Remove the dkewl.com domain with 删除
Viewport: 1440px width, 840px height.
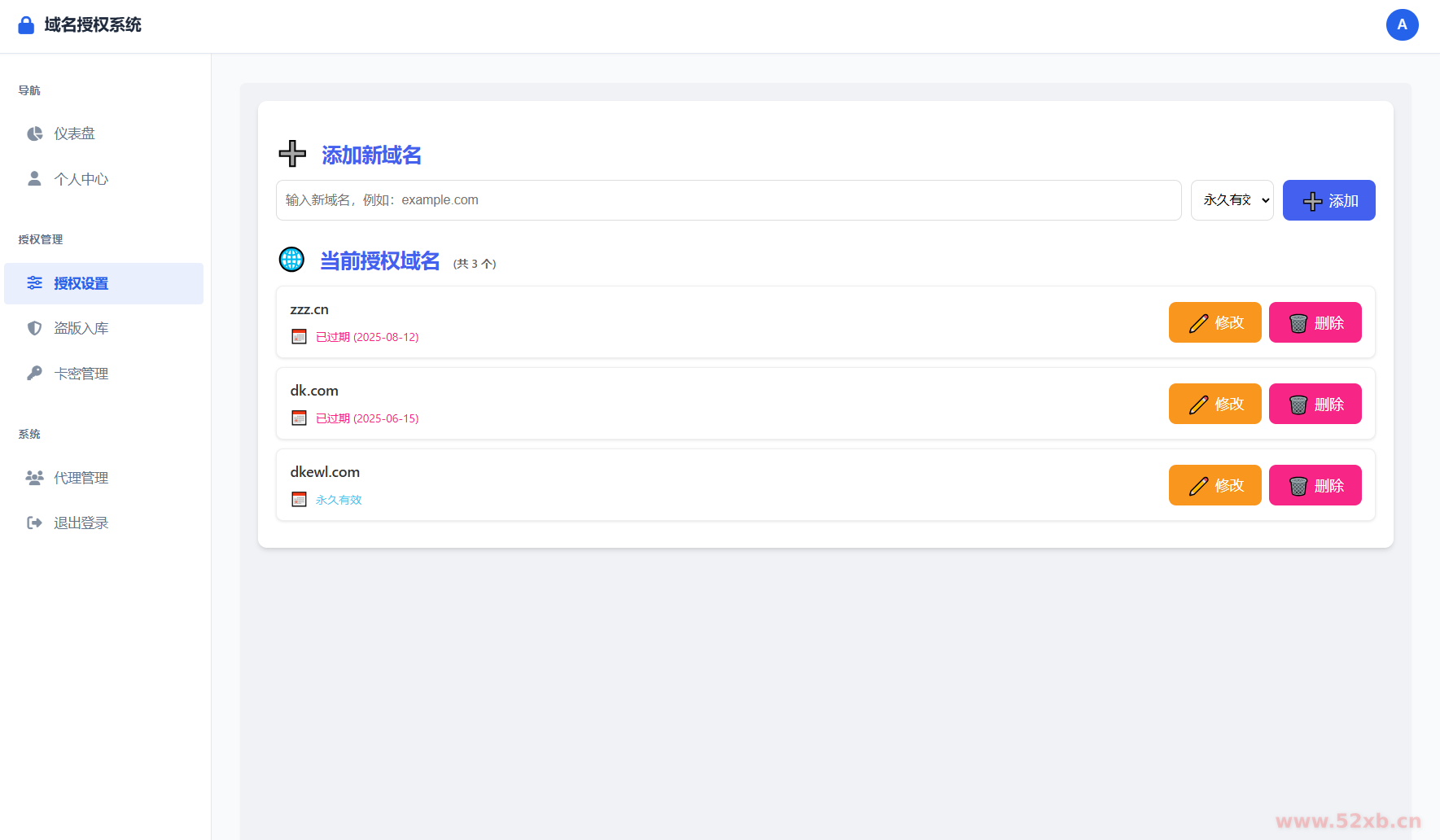(1315, 485)
